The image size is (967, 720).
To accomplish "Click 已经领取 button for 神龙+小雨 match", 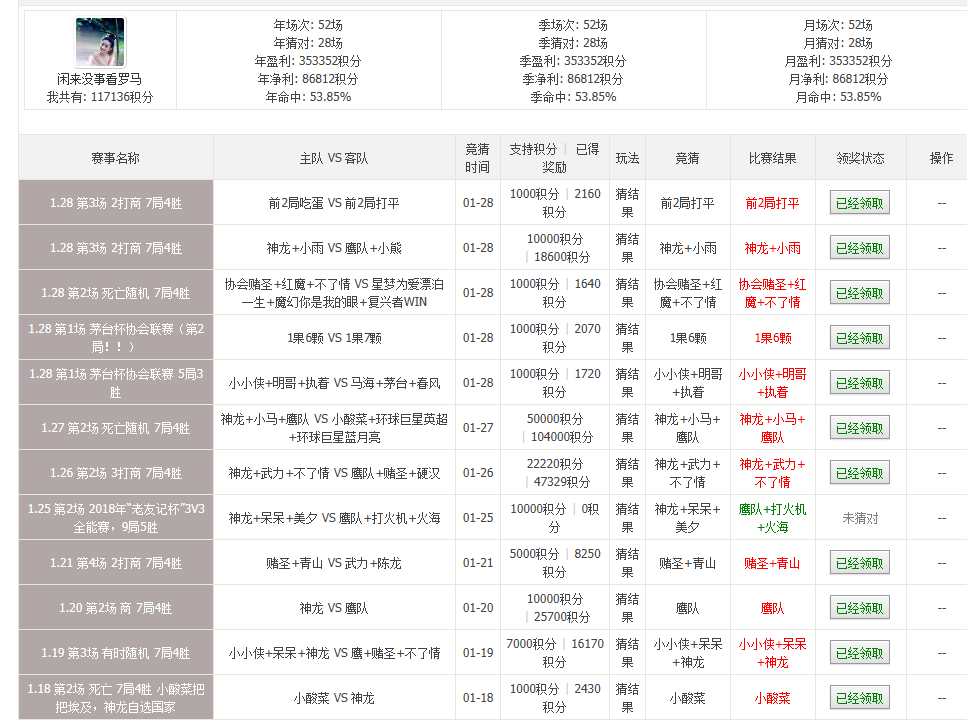I will [x=859, y=247].
